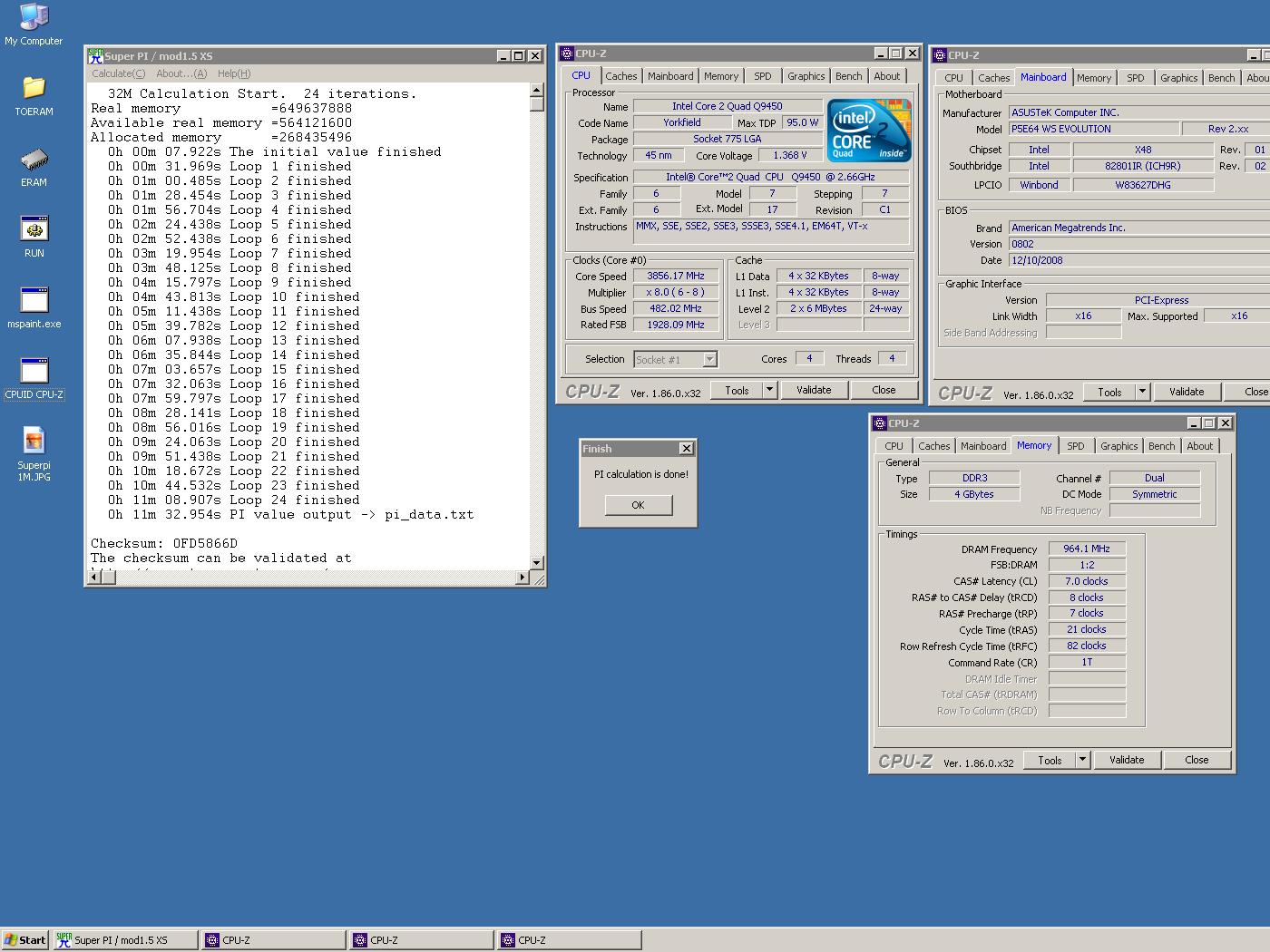Open My Computer desktop icon
1270x952 pixels.
(34, 24)
